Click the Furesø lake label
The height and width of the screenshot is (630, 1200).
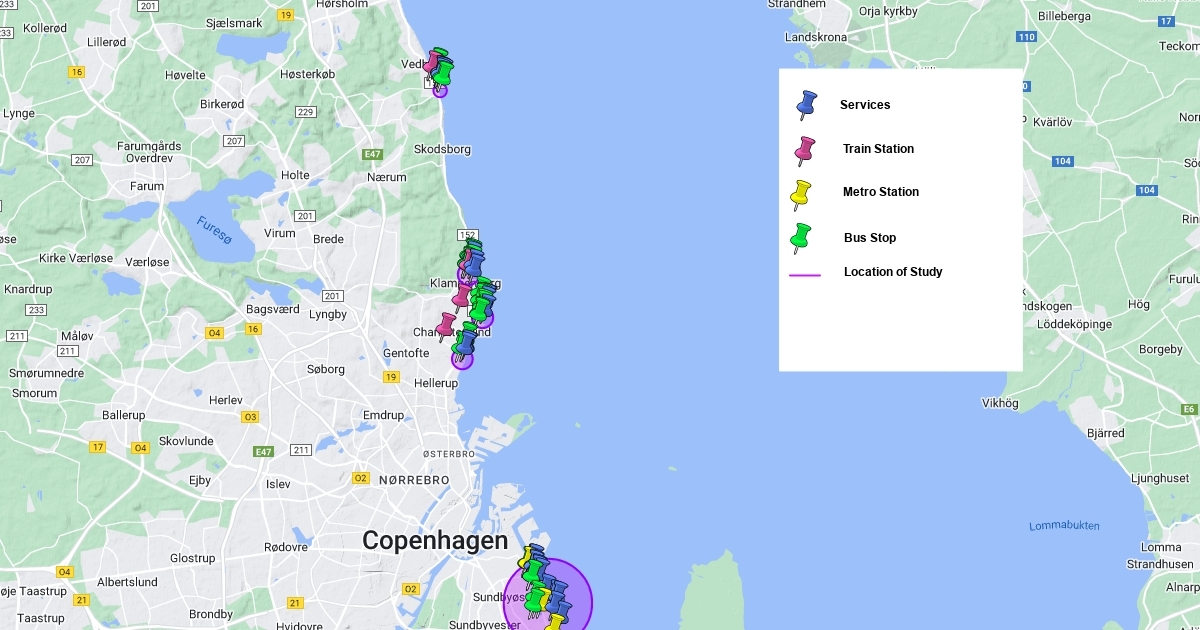click(x=213, y=229)
